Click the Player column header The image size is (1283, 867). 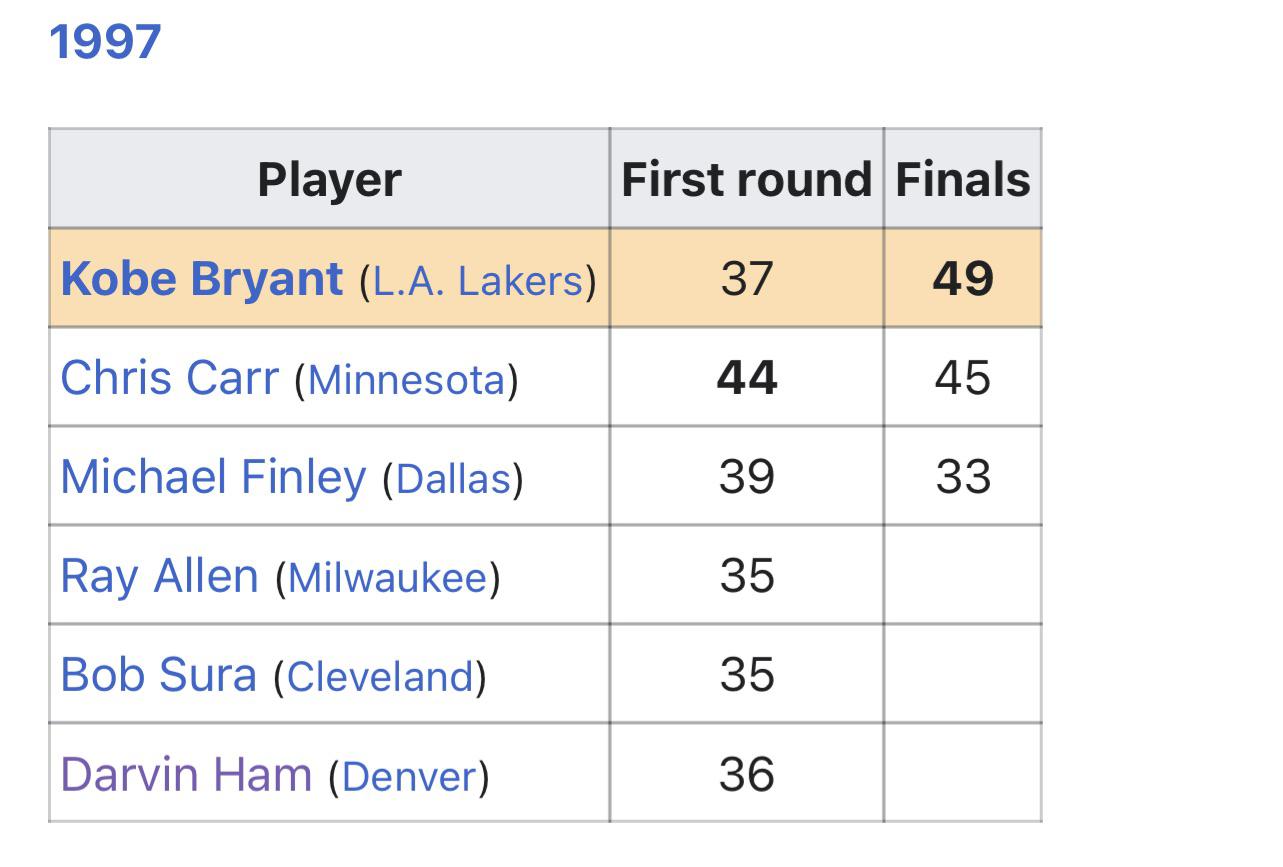coord(329,180)
